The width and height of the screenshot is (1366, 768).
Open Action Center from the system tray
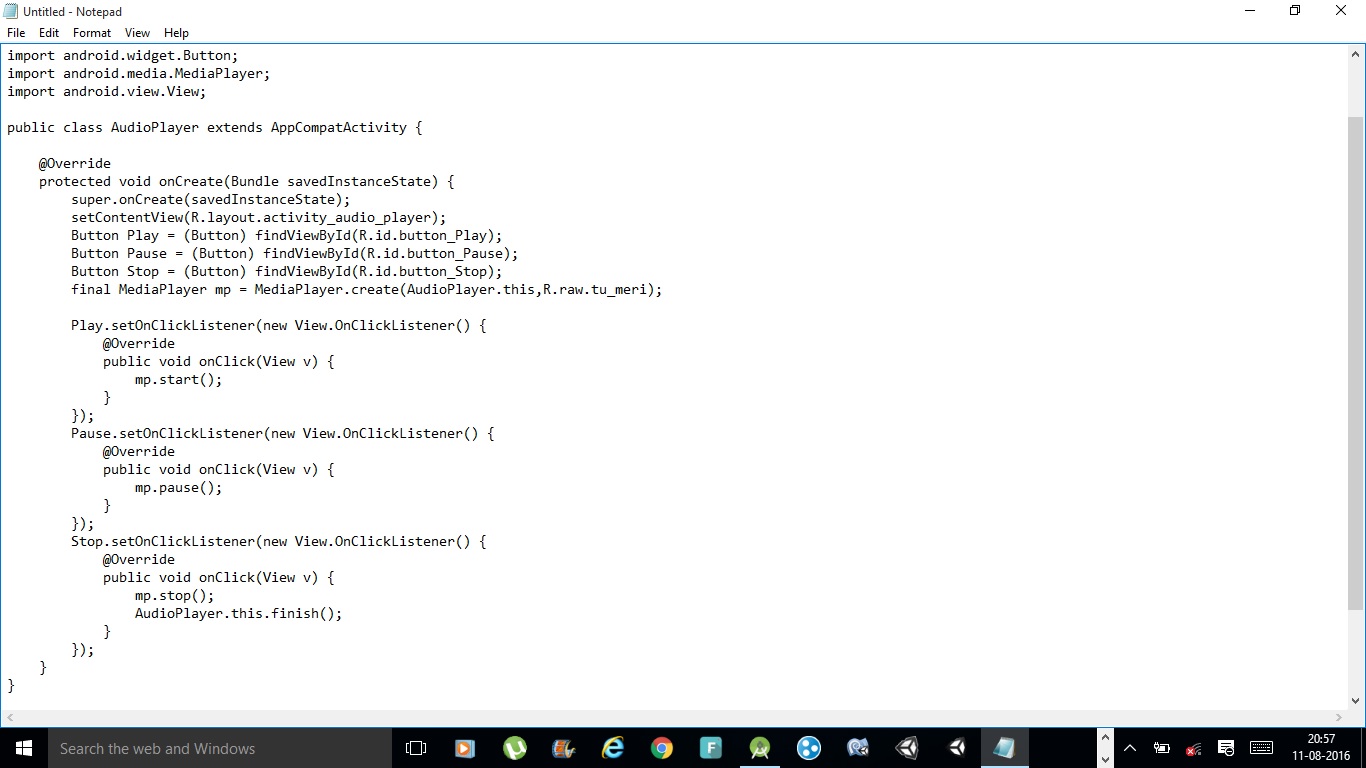[x=1225, y=748]
